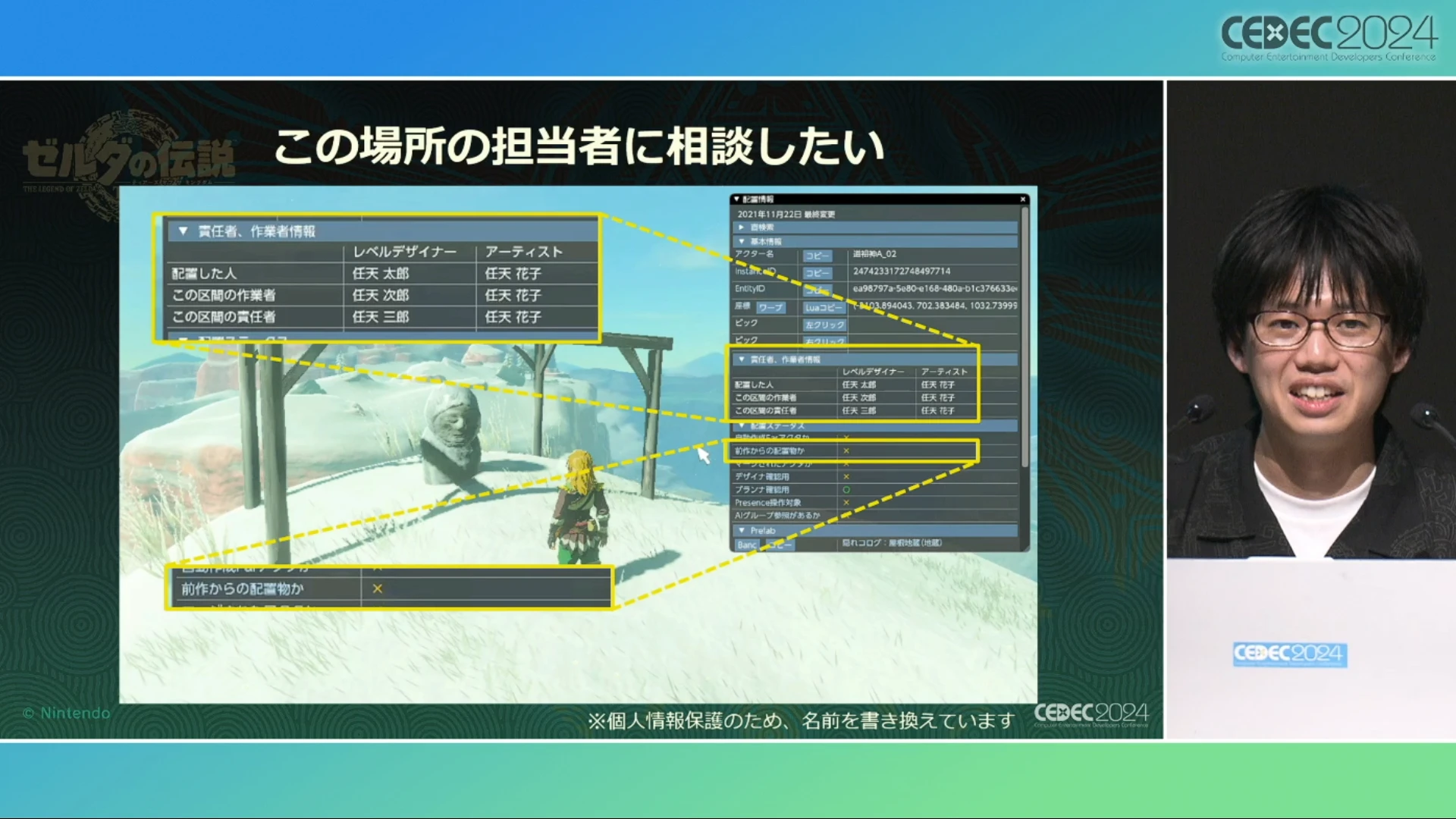Viewport: 1456px width, 819px height.
Task: Close the 配置情報 panel with X
Action: click(x=1022, y=199)
